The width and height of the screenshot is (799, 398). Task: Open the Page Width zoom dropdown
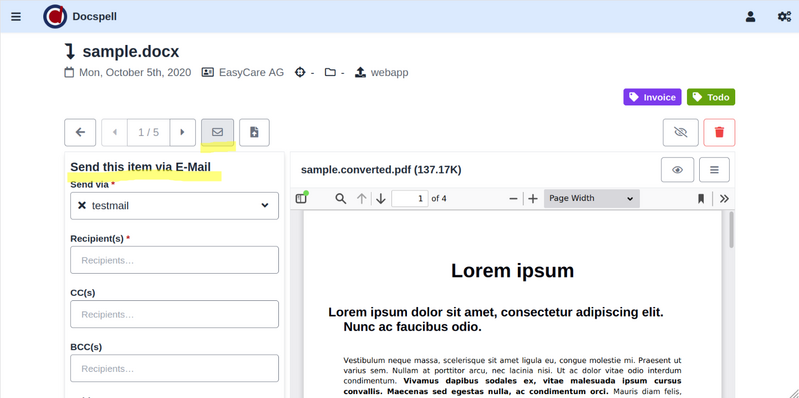(591, 198)
